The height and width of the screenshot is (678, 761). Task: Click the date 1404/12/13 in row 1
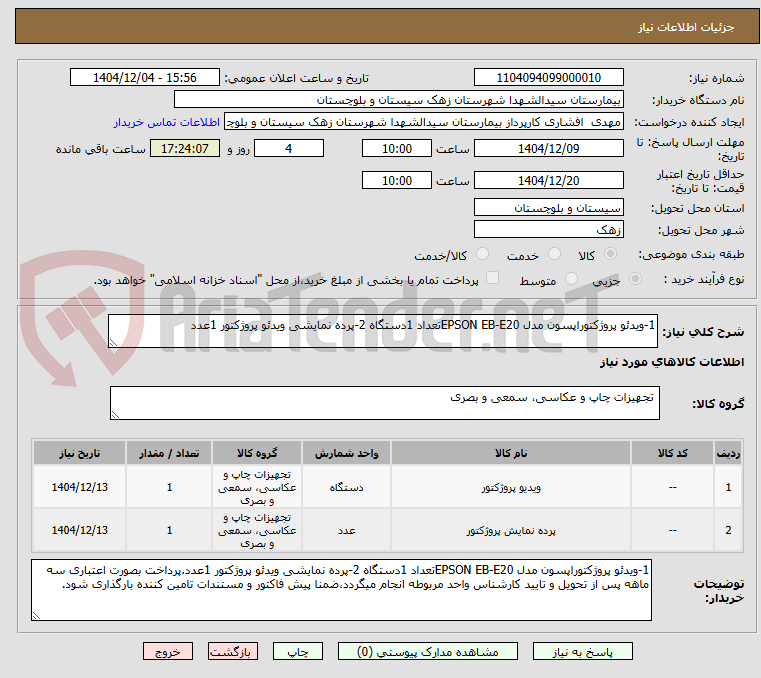coord(80,487)
